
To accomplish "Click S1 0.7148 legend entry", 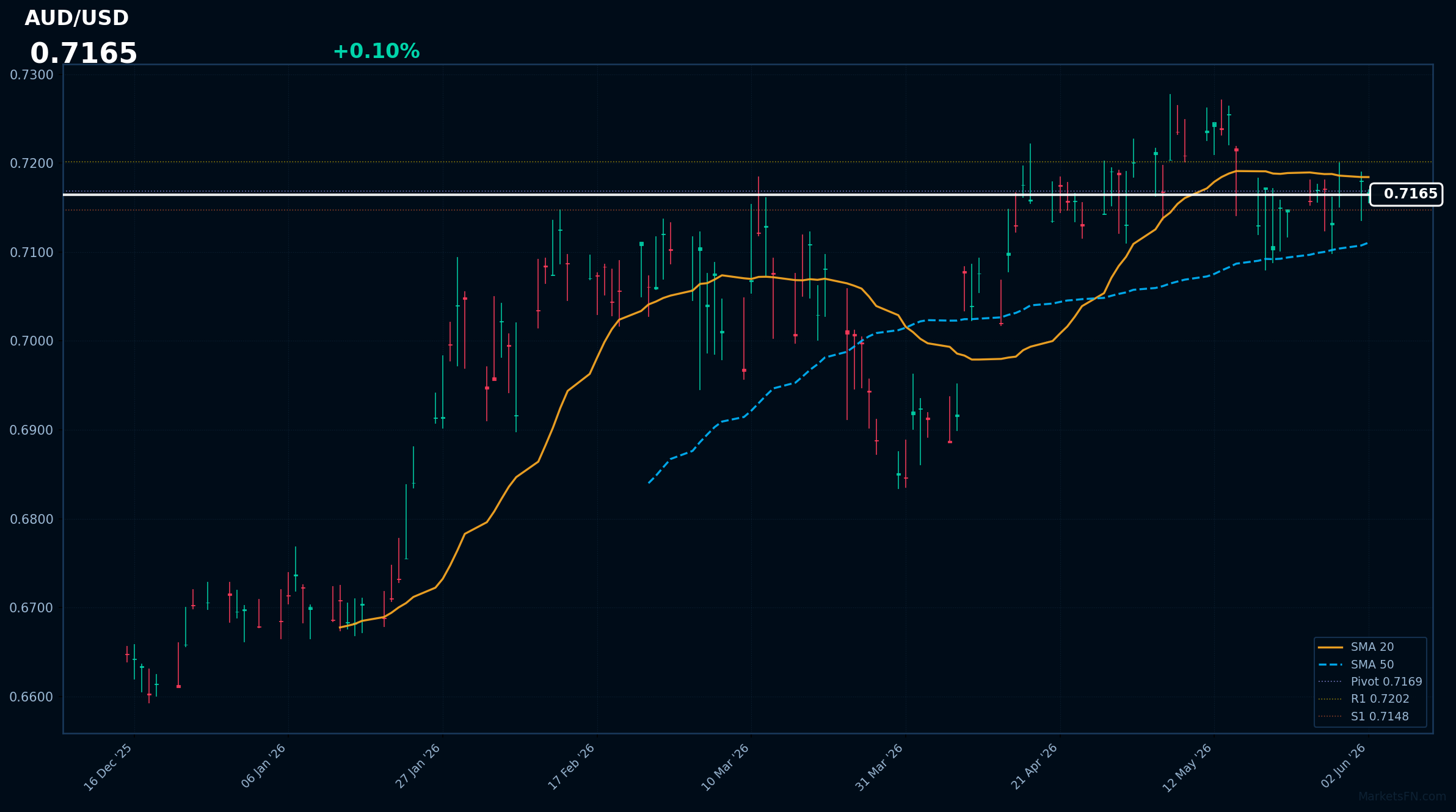I will click(1363, 716).
